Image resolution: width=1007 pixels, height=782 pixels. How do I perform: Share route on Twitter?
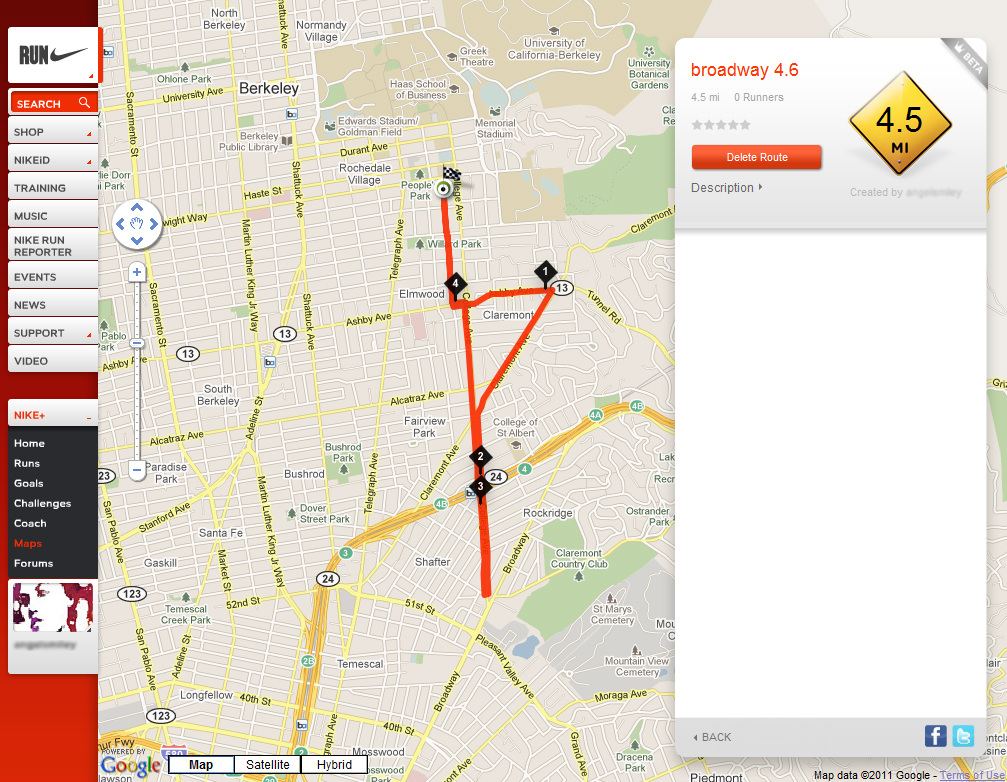click(963, 736)
